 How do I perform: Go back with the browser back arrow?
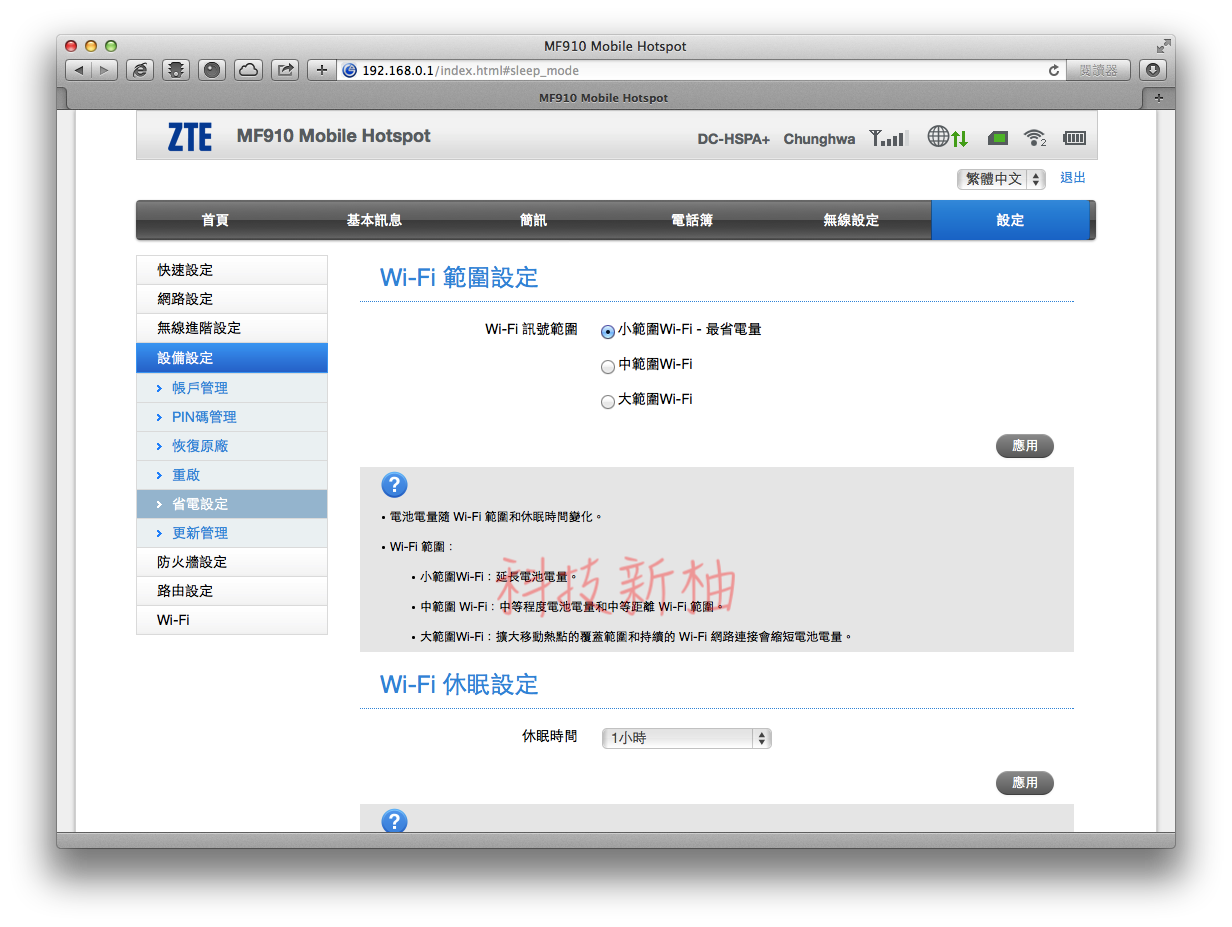point(79,70)
